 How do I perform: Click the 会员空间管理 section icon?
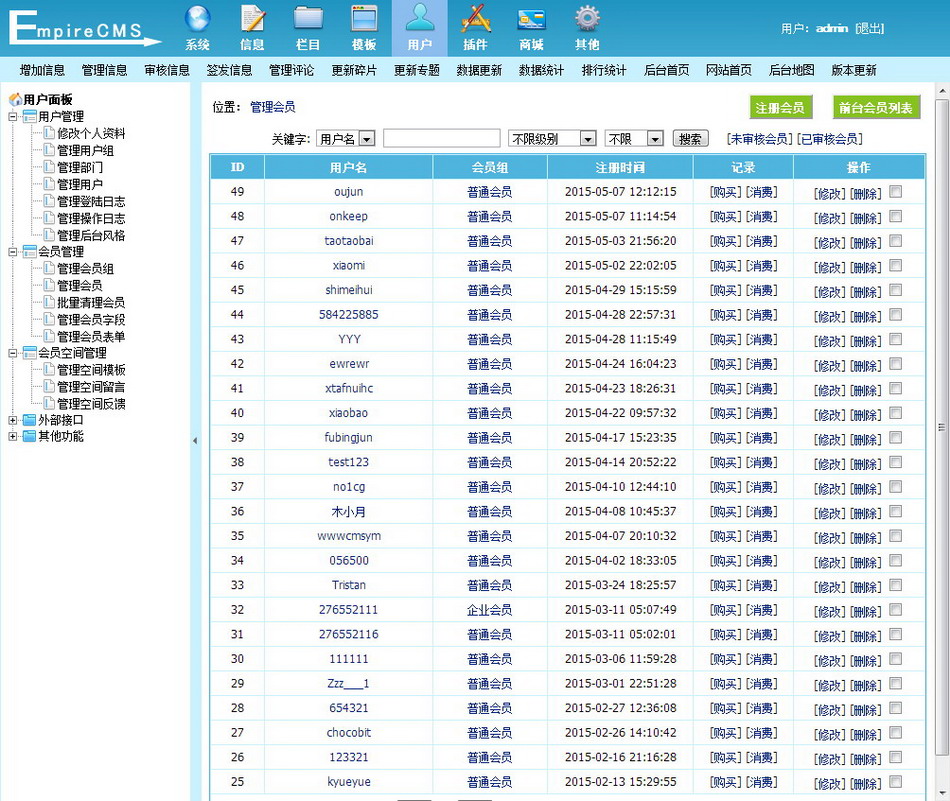(x=30, y=353)
